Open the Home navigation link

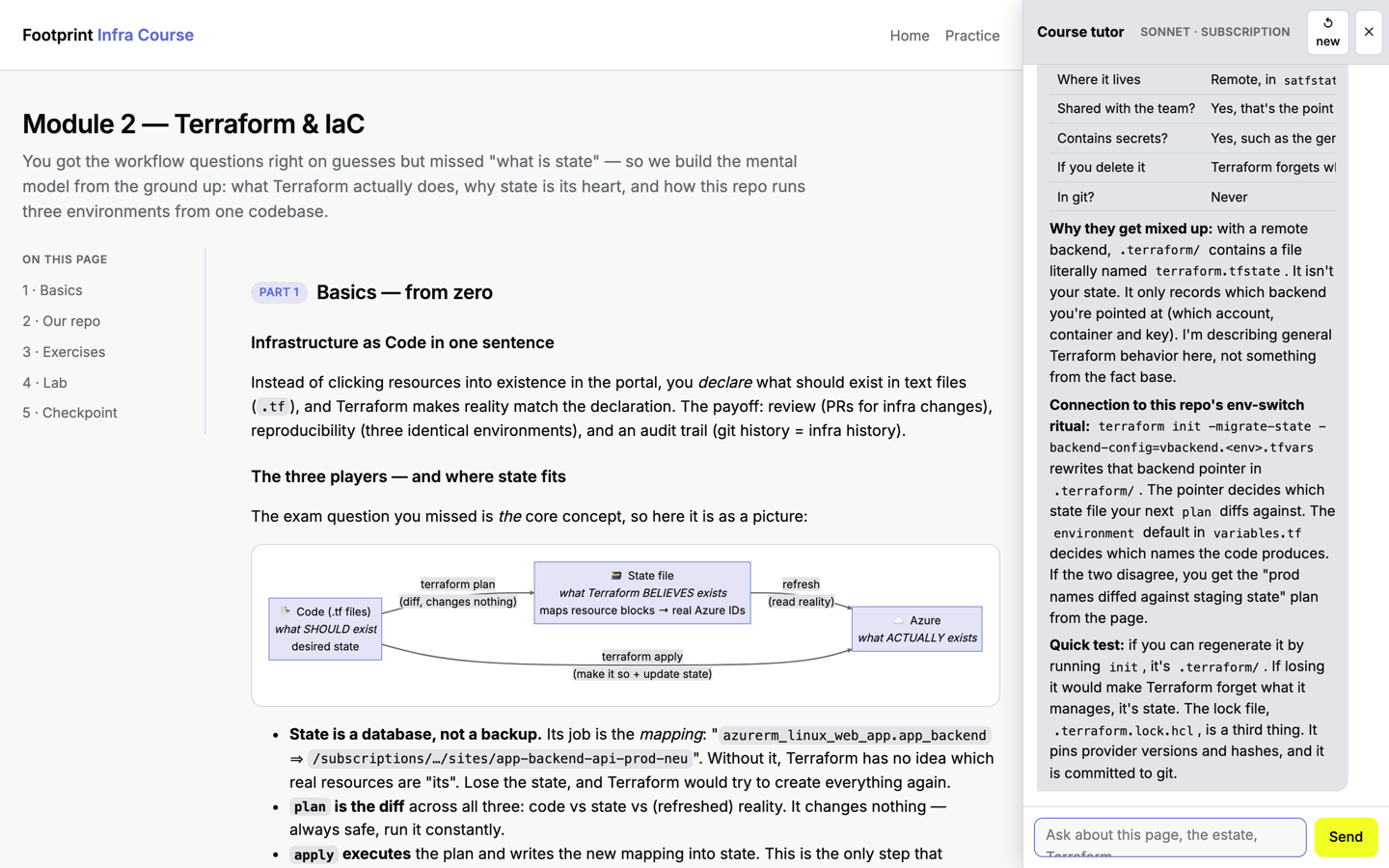pos(910,36)
